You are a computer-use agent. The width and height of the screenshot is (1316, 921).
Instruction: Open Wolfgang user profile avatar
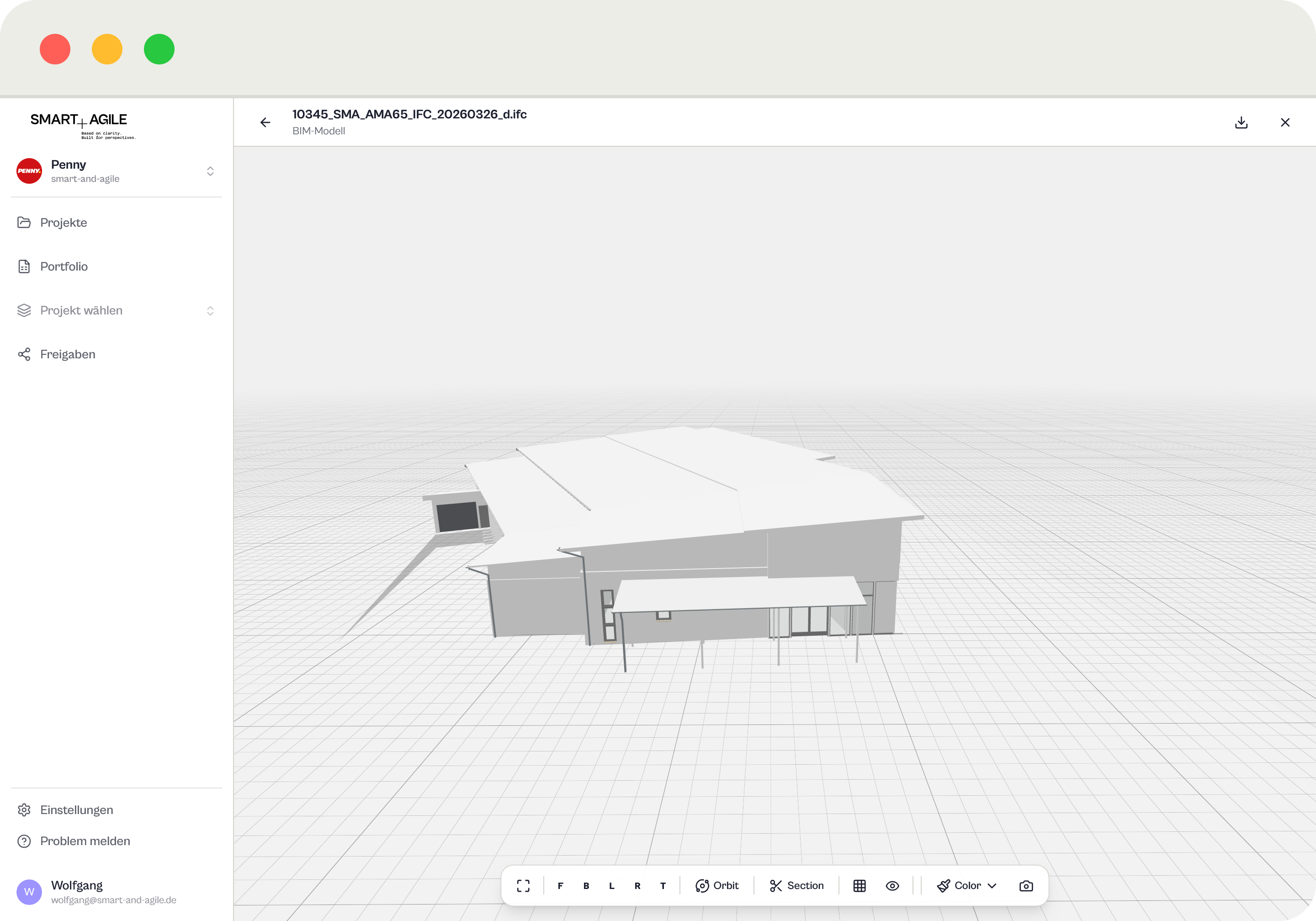(29, 892)
